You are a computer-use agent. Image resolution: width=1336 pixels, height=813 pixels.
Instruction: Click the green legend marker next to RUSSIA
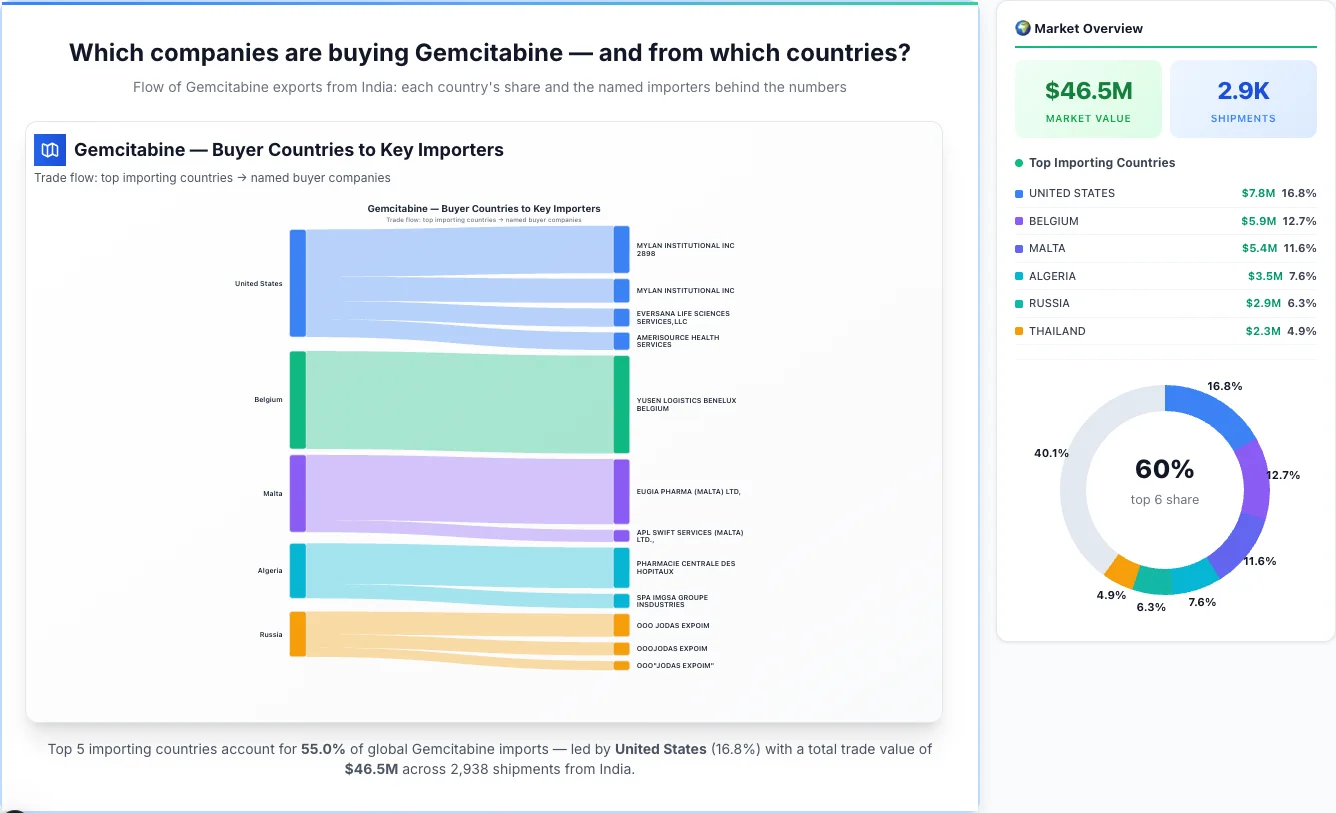[x=1019, y=303]
